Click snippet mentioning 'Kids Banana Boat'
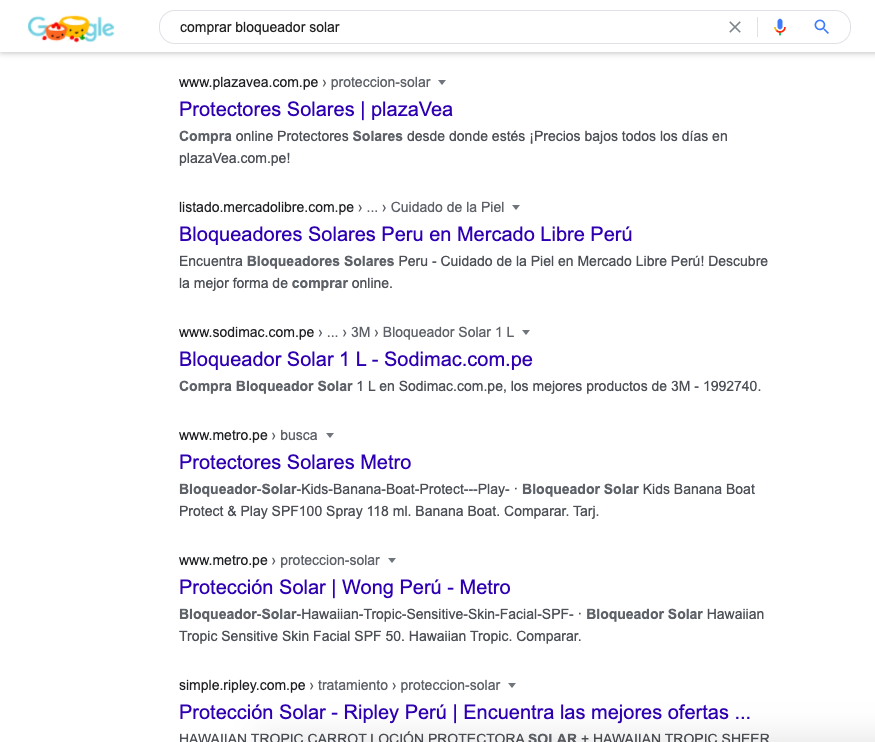875x742 pixels. click(x=467, y=500)
